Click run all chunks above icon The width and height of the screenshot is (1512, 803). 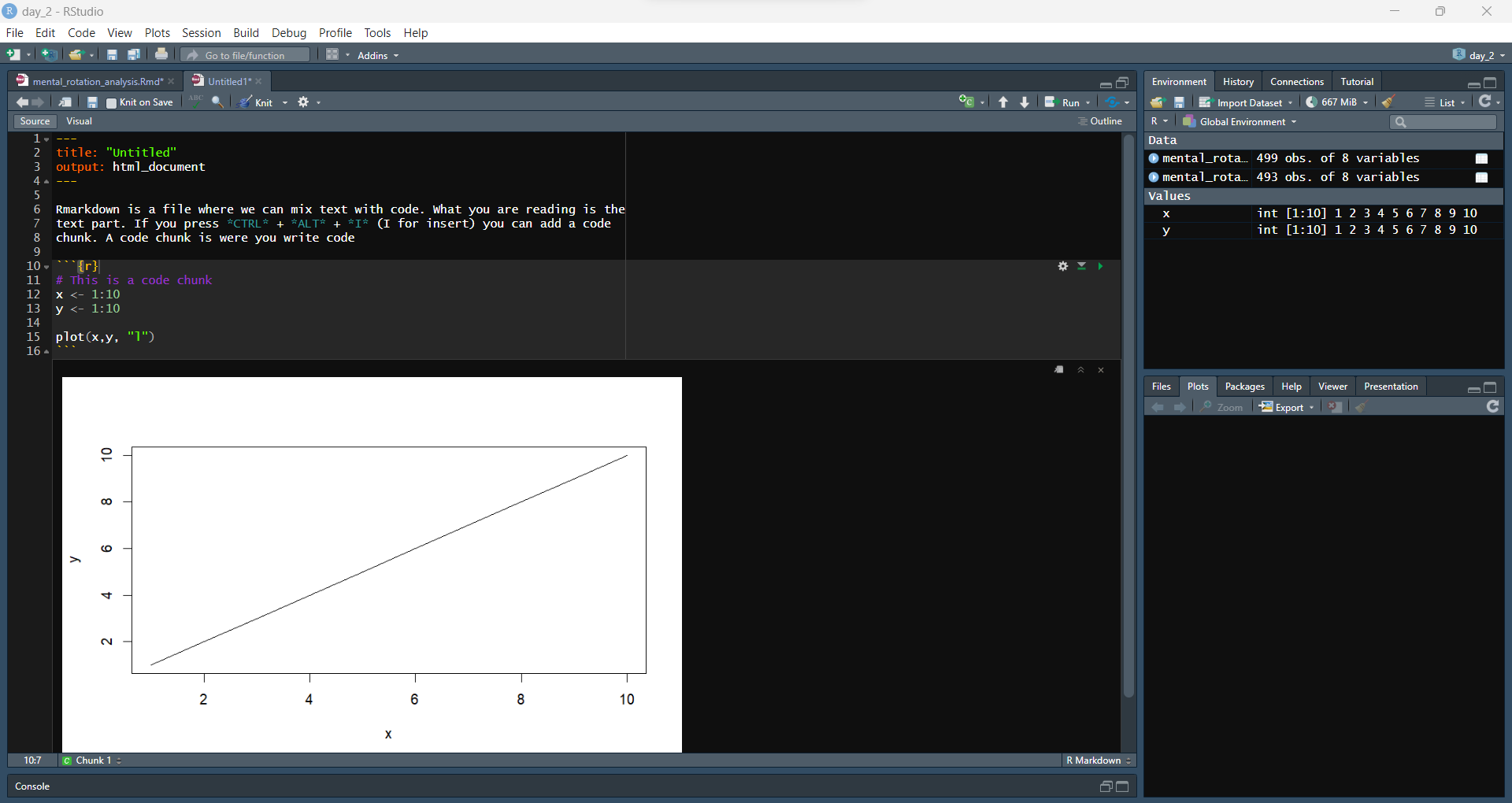pyautogui.click(x=1081, y=267)
